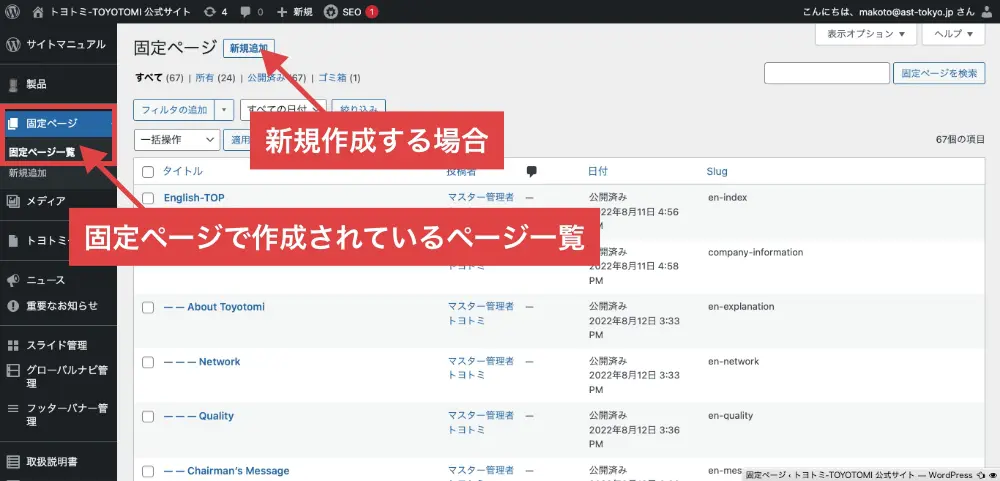
Task: Click the 固定ページ pages icon in the sidebar
Action: [x=12, y=123]
